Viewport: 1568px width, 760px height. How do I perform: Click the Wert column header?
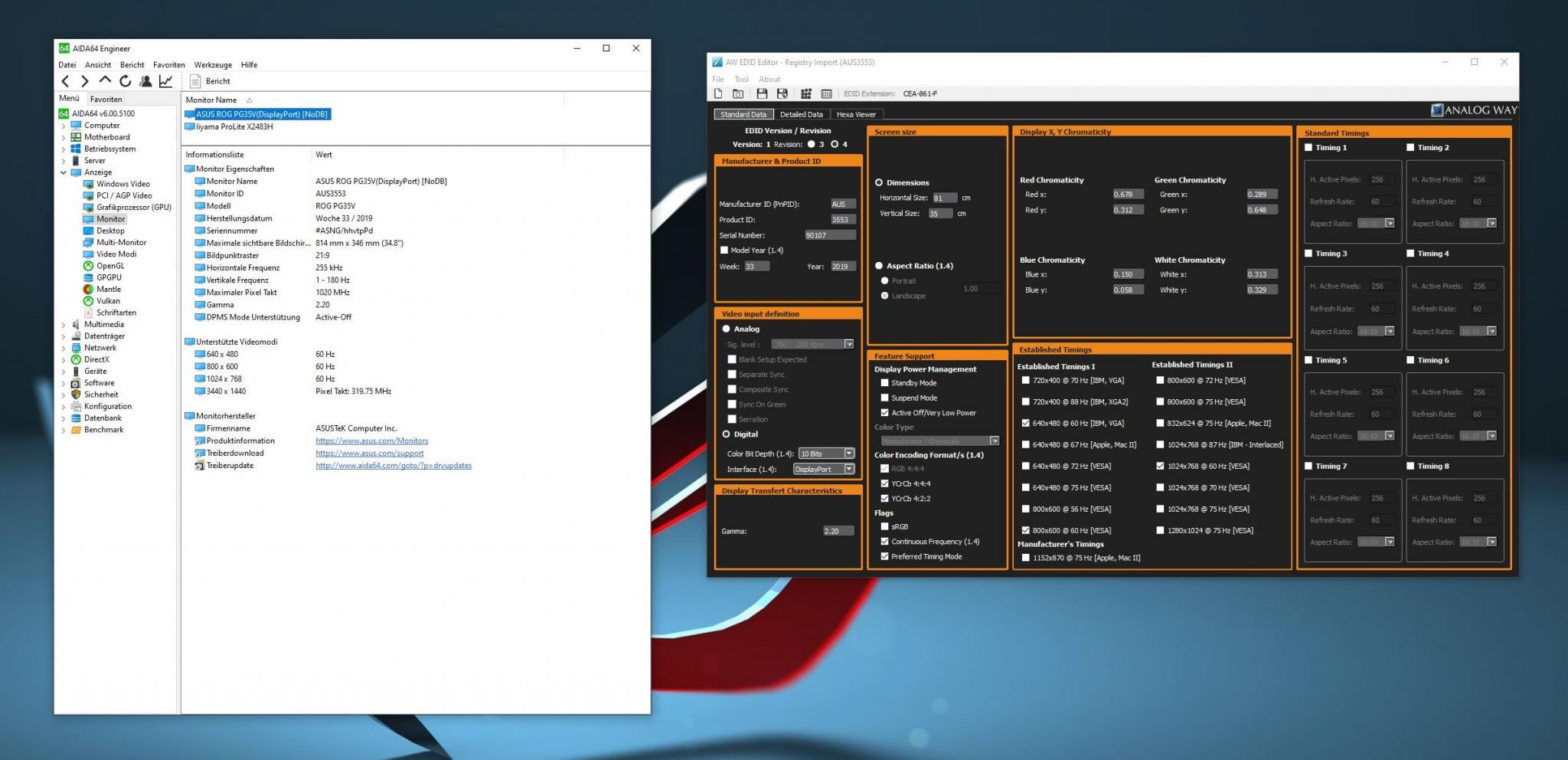324,155
